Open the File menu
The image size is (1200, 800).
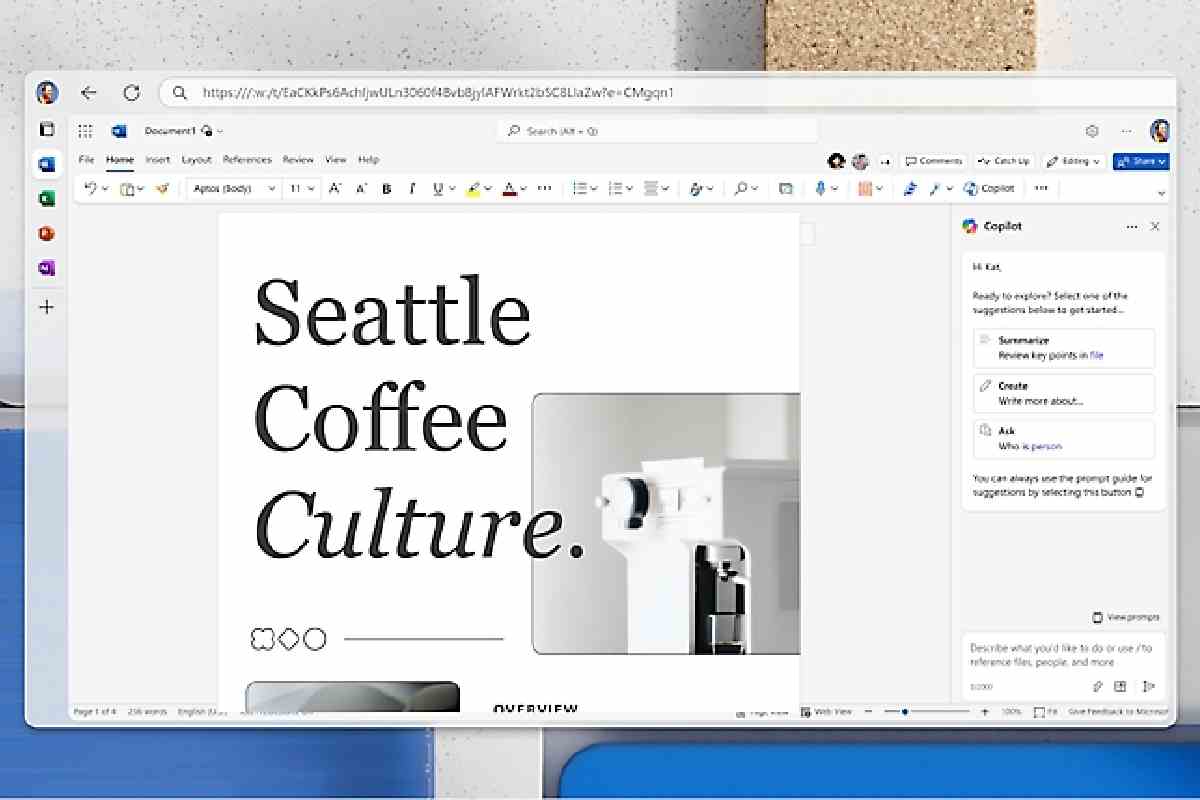pyautogui.click(x=86, y=160)
